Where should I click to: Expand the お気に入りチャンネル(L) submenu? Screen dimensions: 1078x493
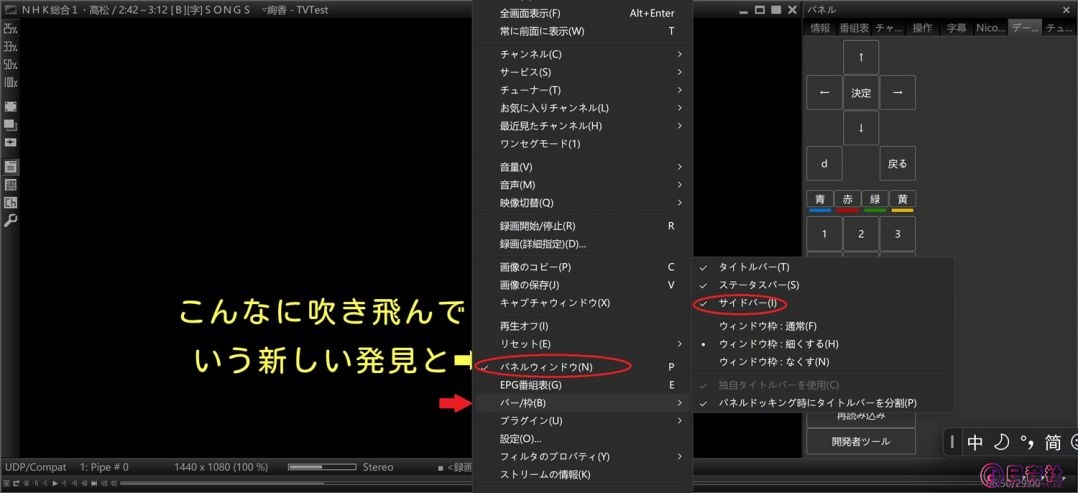click(x=582, y=108)
